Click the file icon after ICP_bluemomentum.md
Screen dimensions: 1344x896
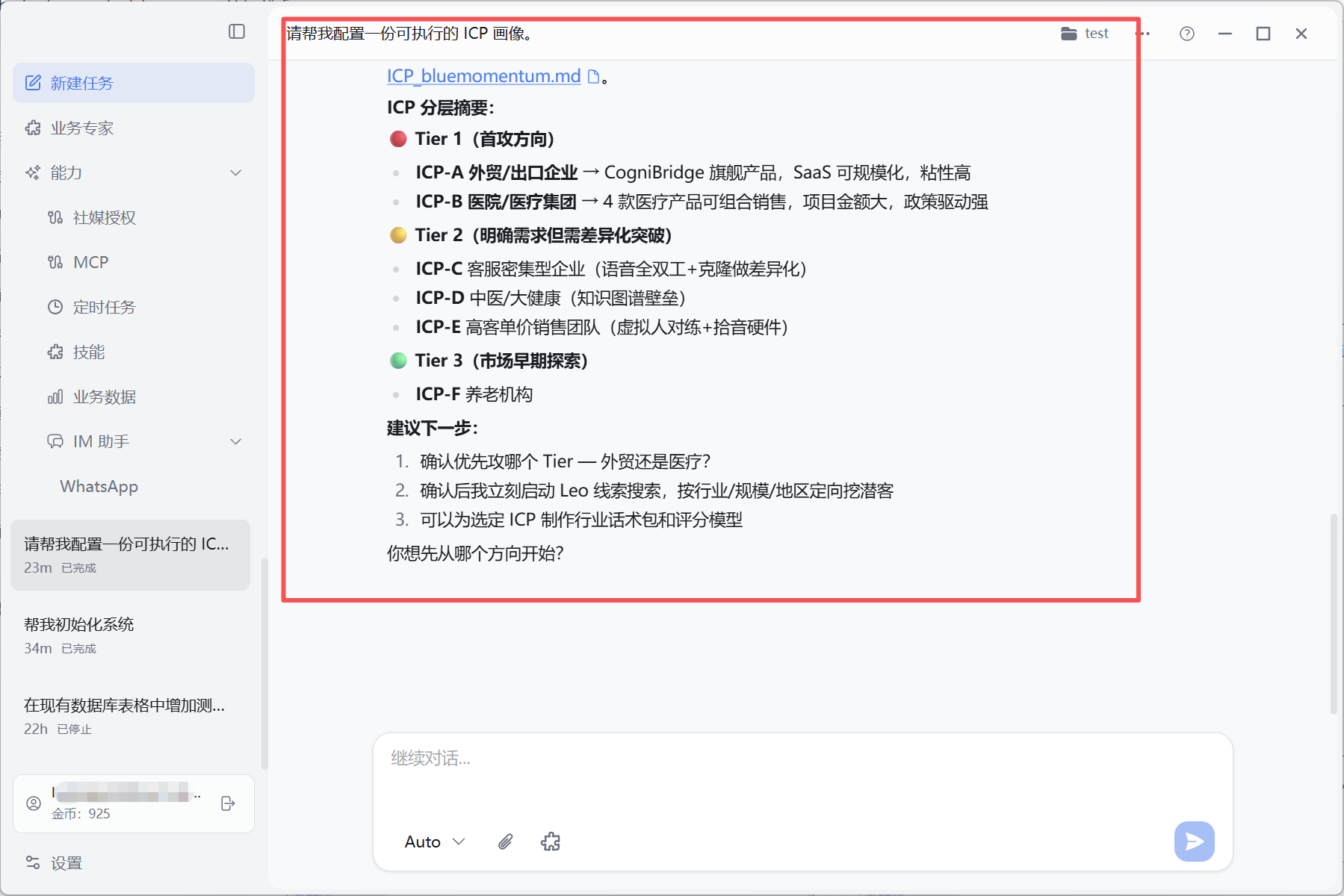click(x=594, y=76)
